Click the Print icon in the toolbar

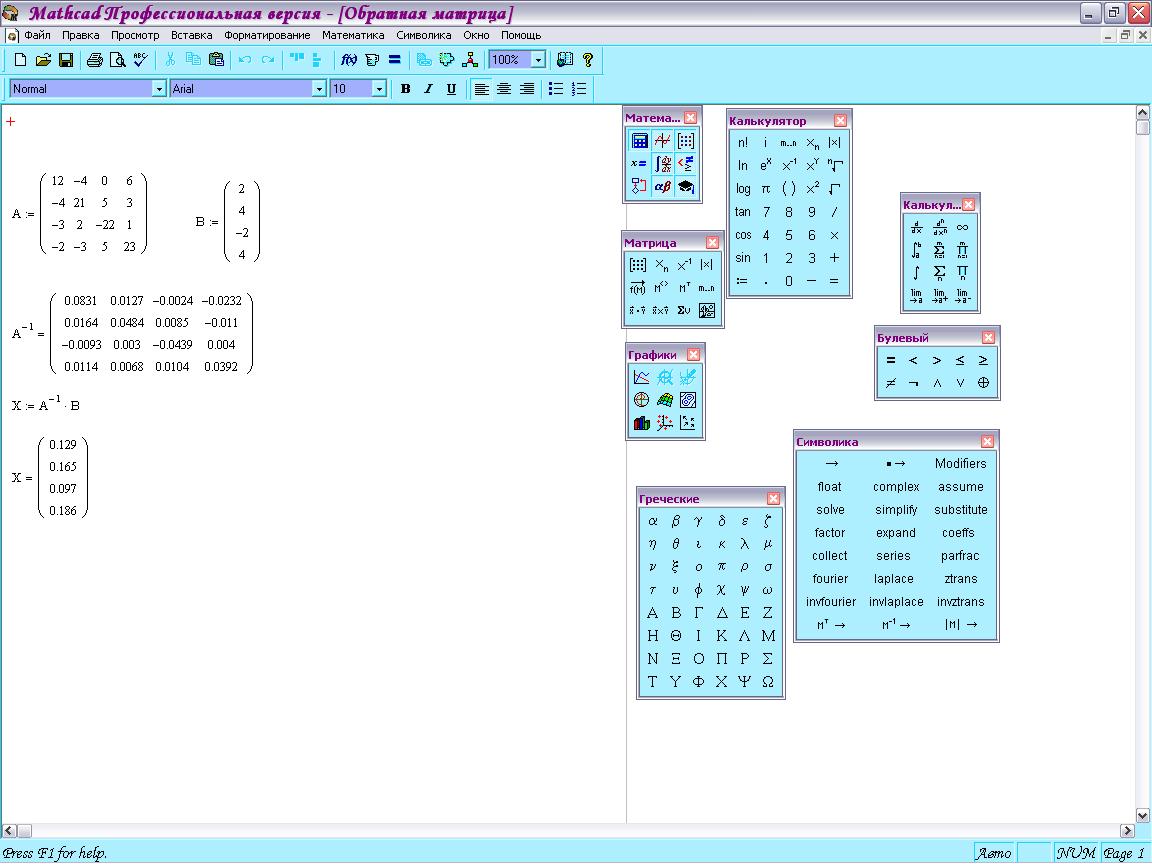94,60
